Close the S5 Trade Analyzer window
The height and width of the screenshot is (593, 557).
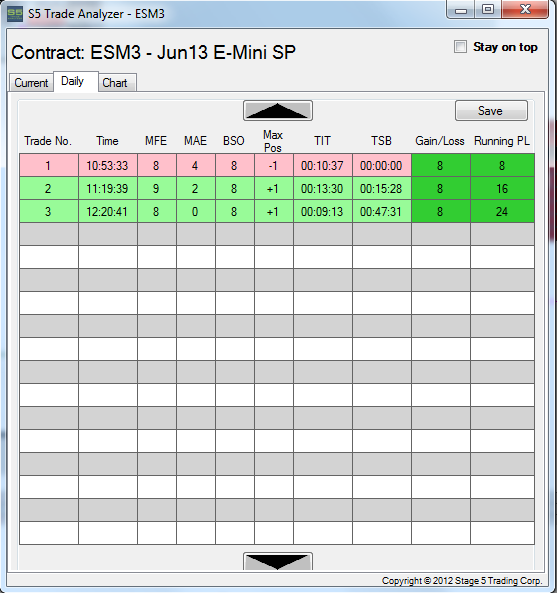click(x=525, y=10)
